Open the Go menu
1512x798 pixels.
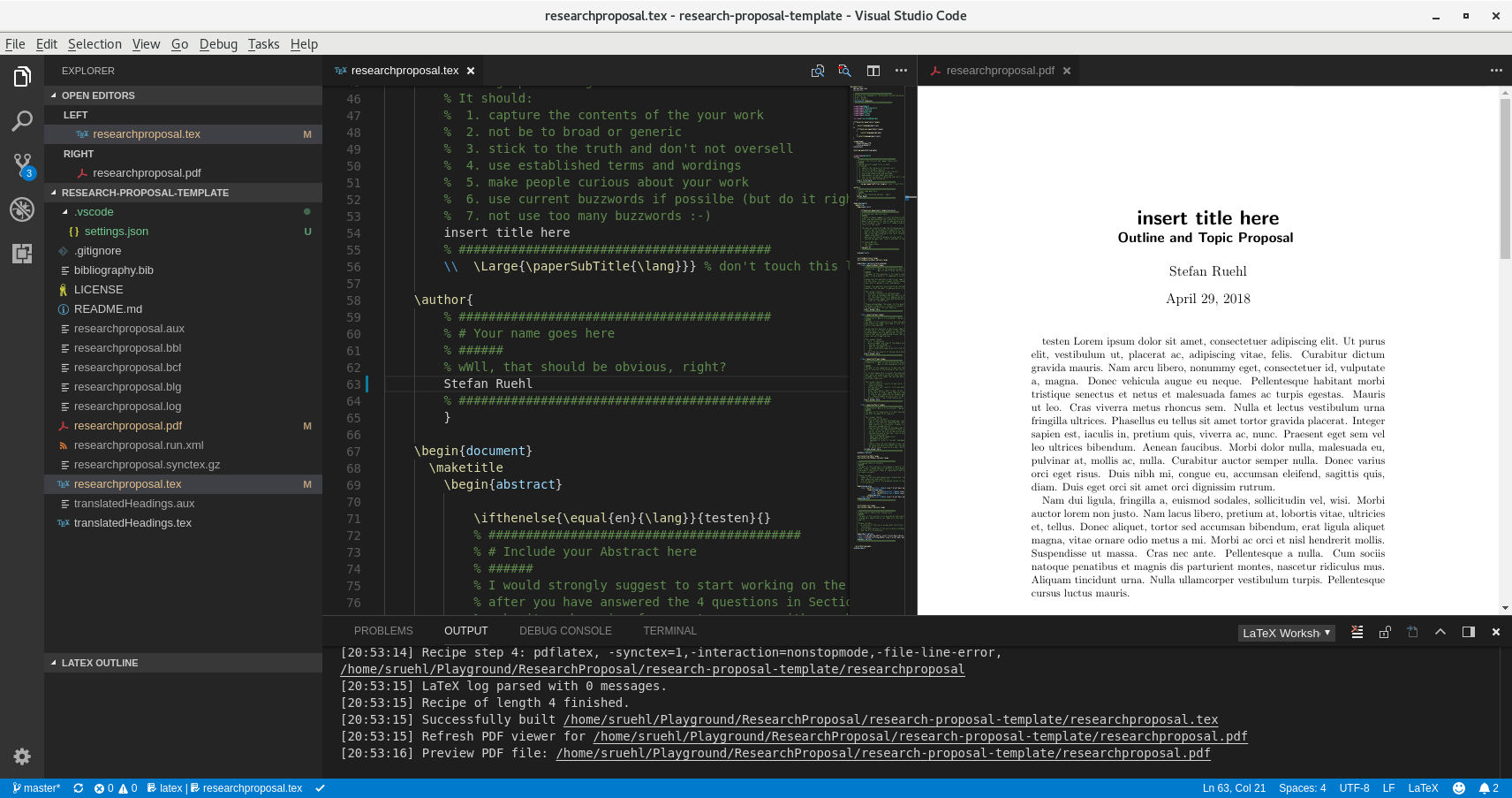tap(179, 44)
